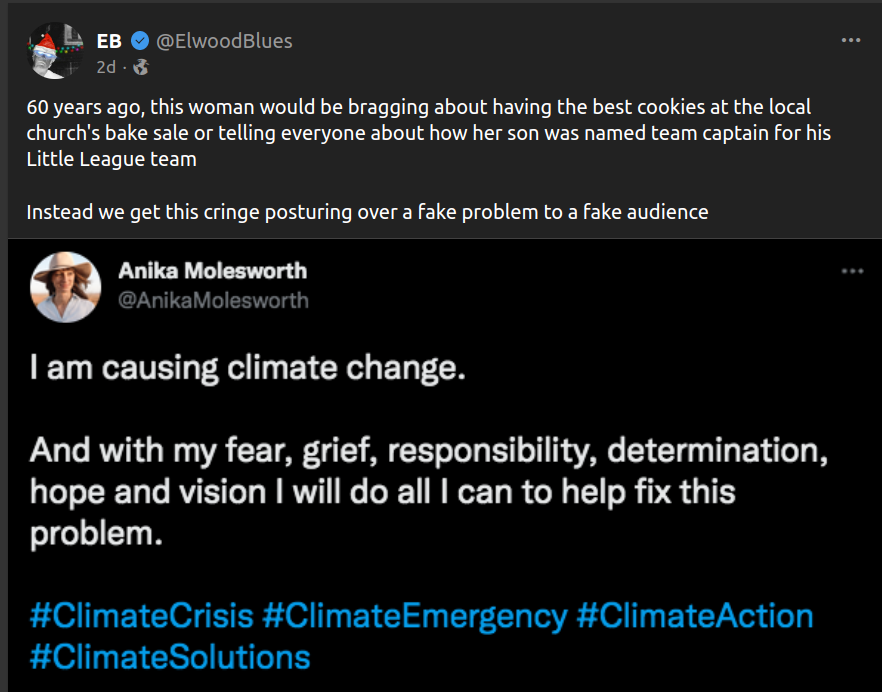Click Anika Molesworth's profile photo

66,287
